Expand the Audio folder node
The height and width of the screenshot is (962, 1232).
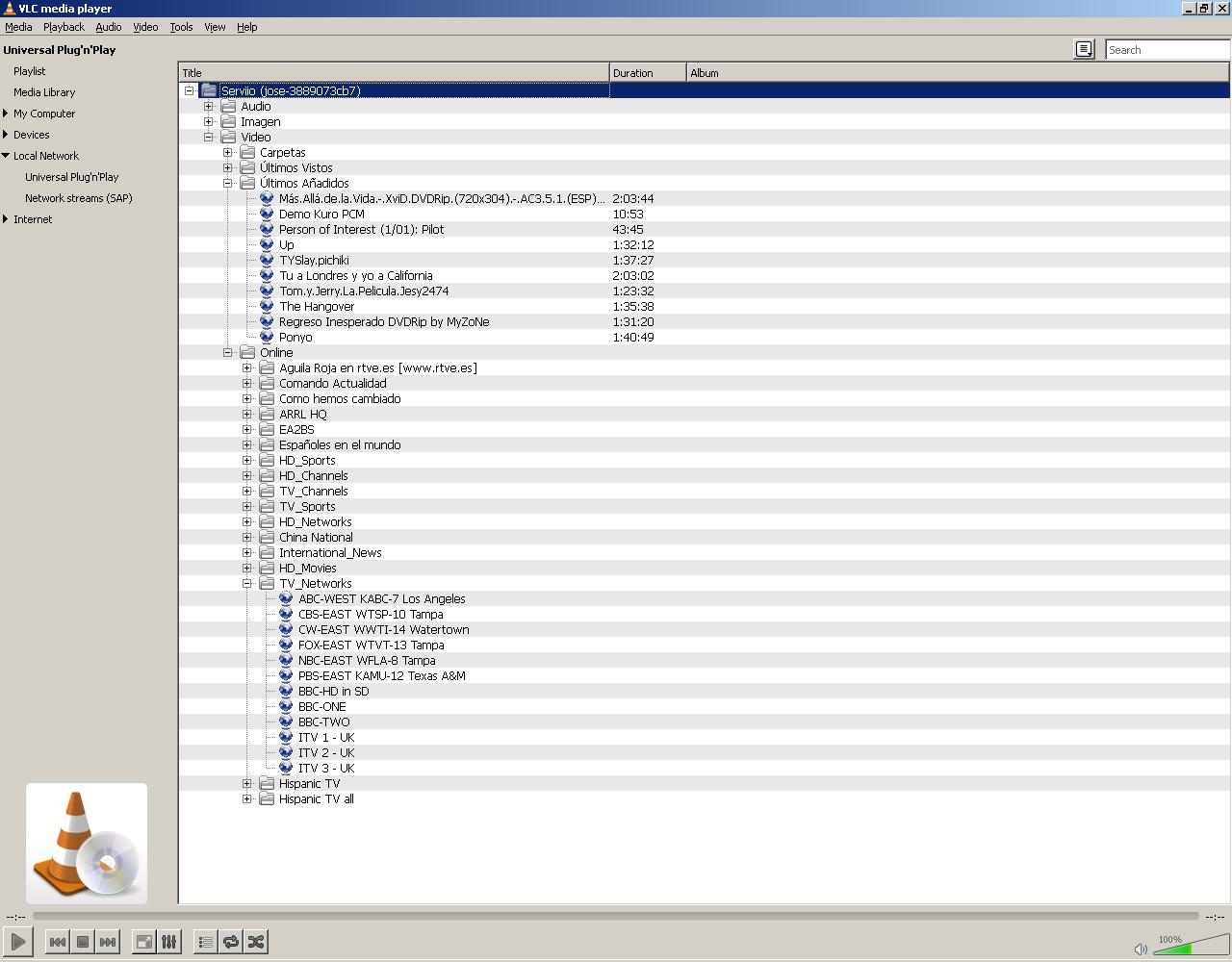coord(209,106)
